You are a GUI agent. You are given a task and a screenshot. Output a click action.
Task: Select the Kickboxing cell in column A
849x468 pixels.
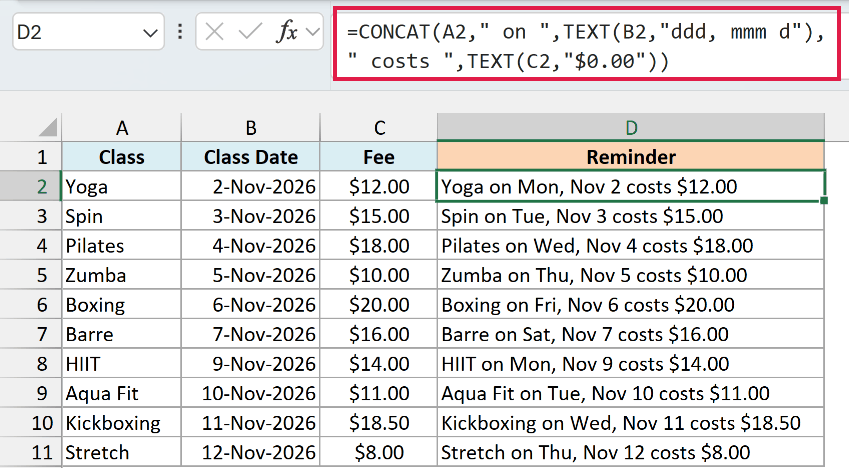click(121, 422)
